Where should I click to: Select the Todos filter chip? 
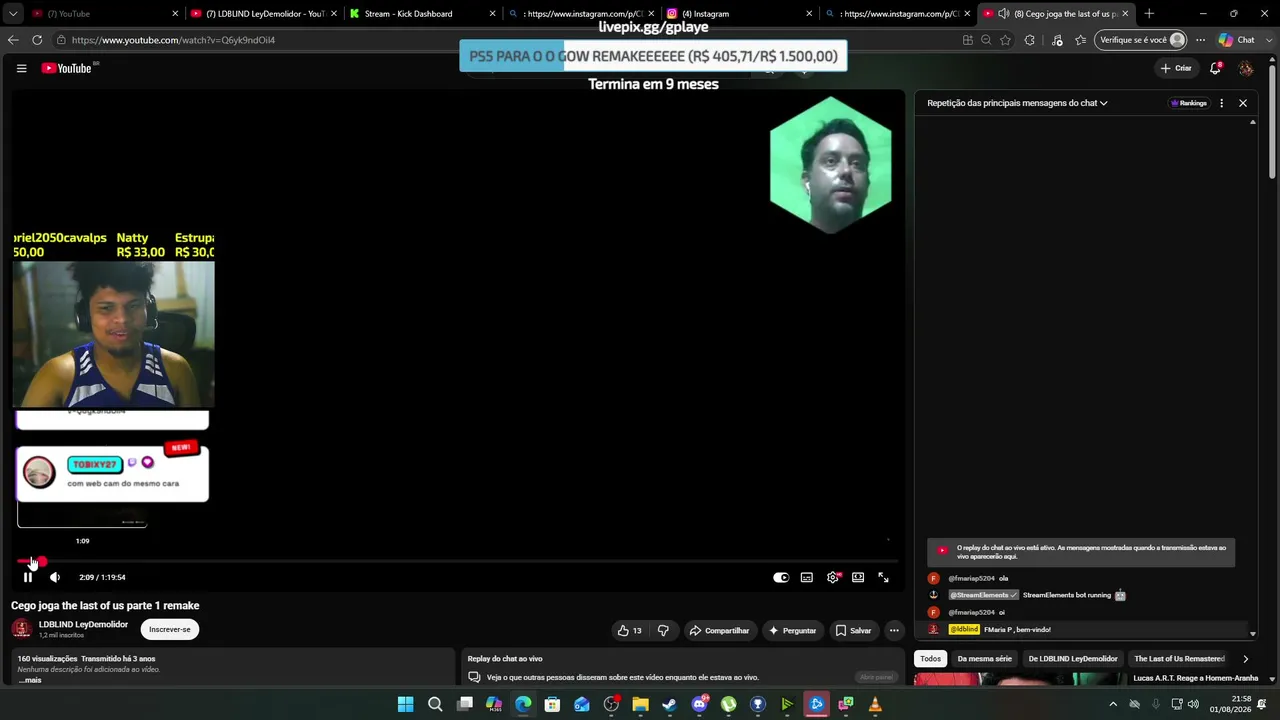tap(930, 659)
